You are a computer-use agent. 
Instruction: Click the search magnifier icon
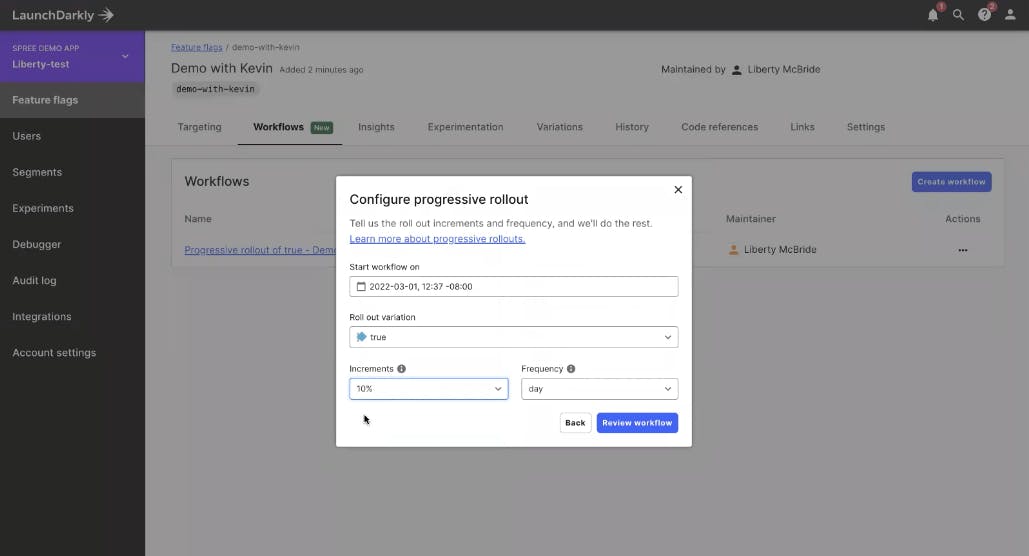pyautogui.click(x=958, y=15)
